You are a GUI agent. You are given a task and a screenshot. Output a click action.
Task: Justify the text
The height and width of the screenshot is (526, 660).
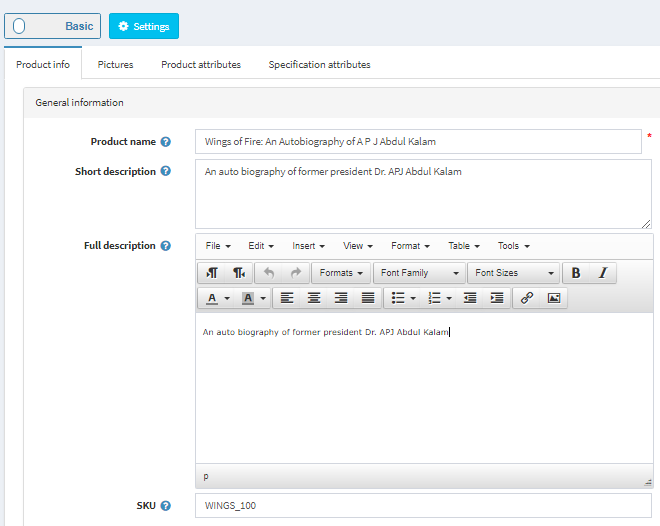(x=368, y=298)
